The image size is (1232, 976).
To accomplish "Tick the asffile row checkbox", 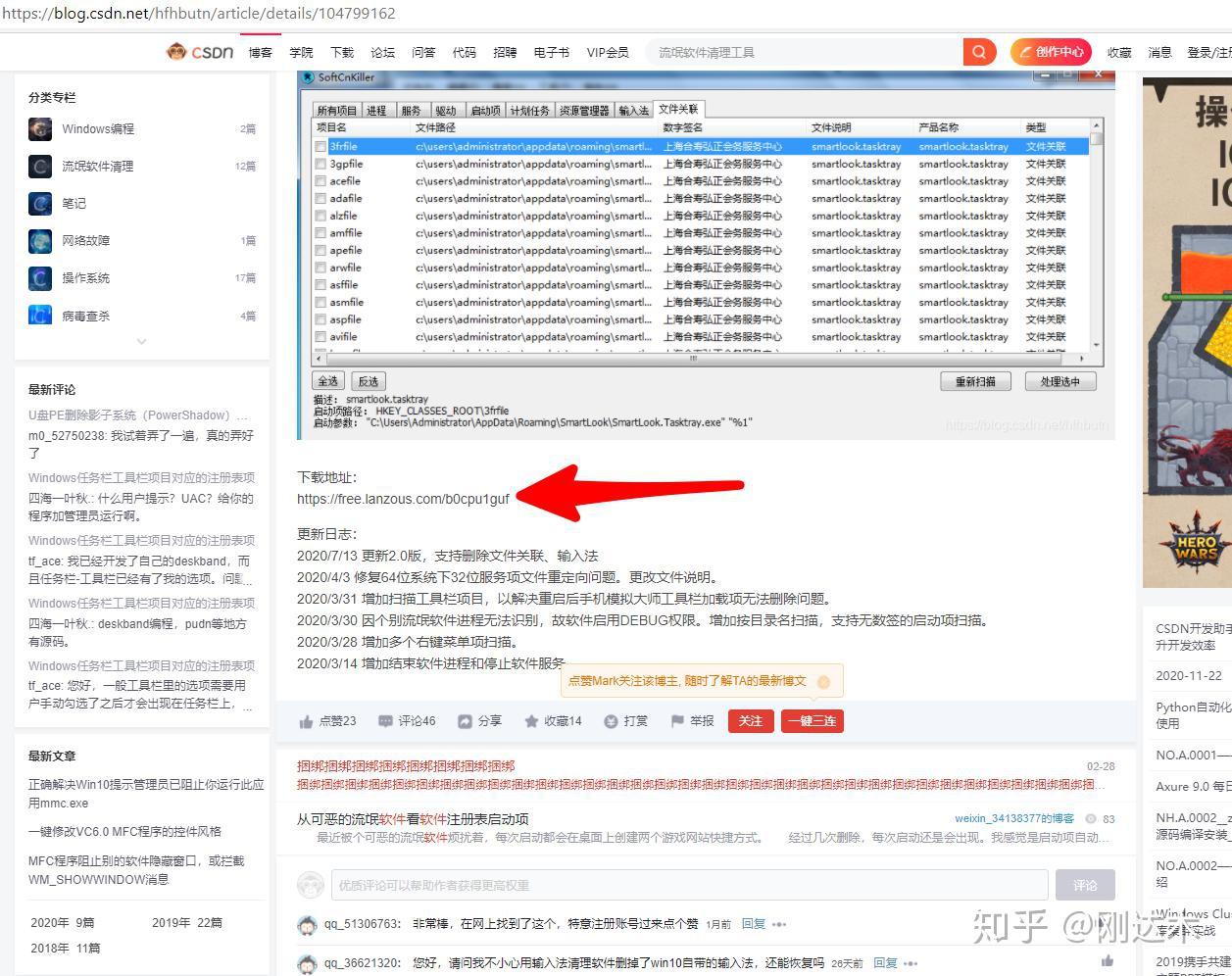I will coord(320,285).
